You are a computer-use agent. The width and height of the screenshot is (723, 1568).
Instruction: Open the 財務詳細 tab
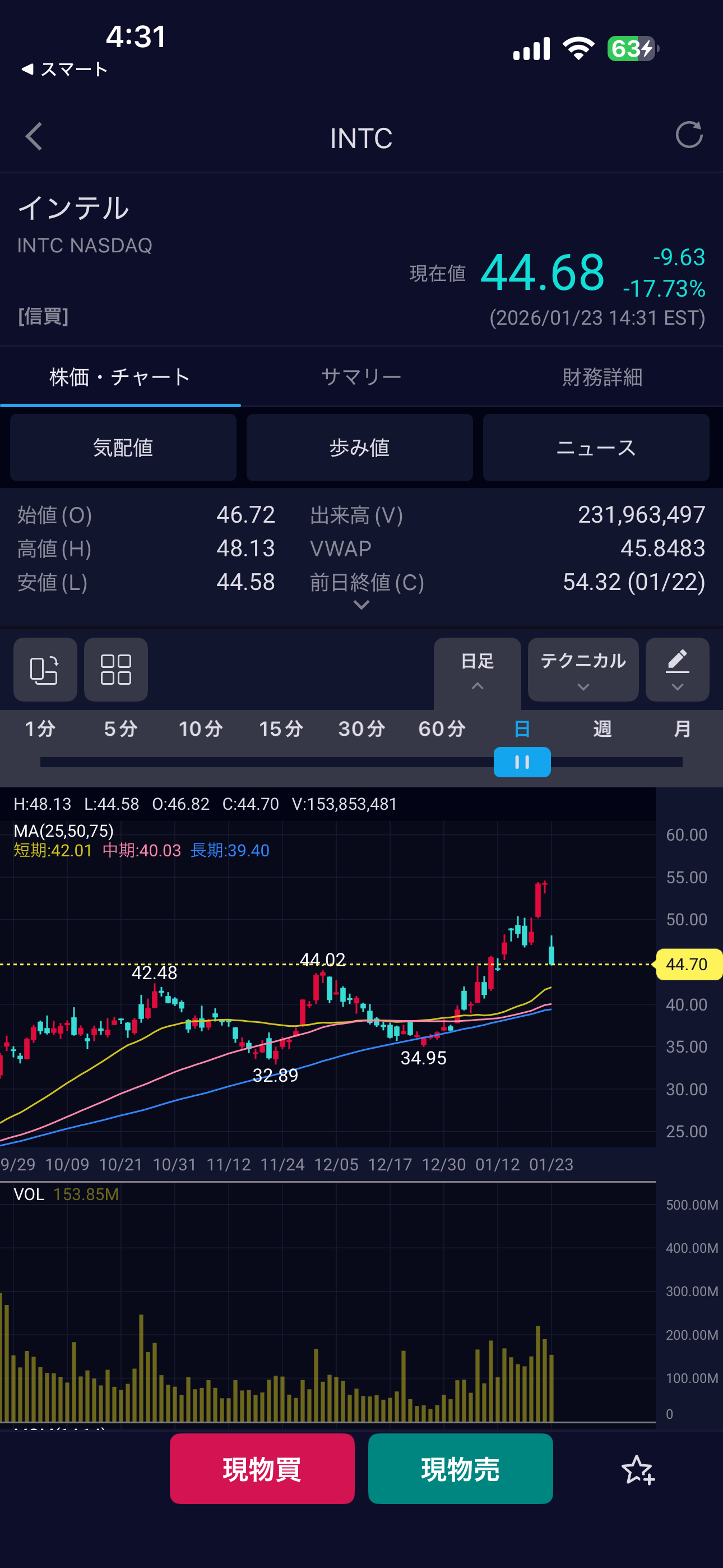[x=602, y=377]
